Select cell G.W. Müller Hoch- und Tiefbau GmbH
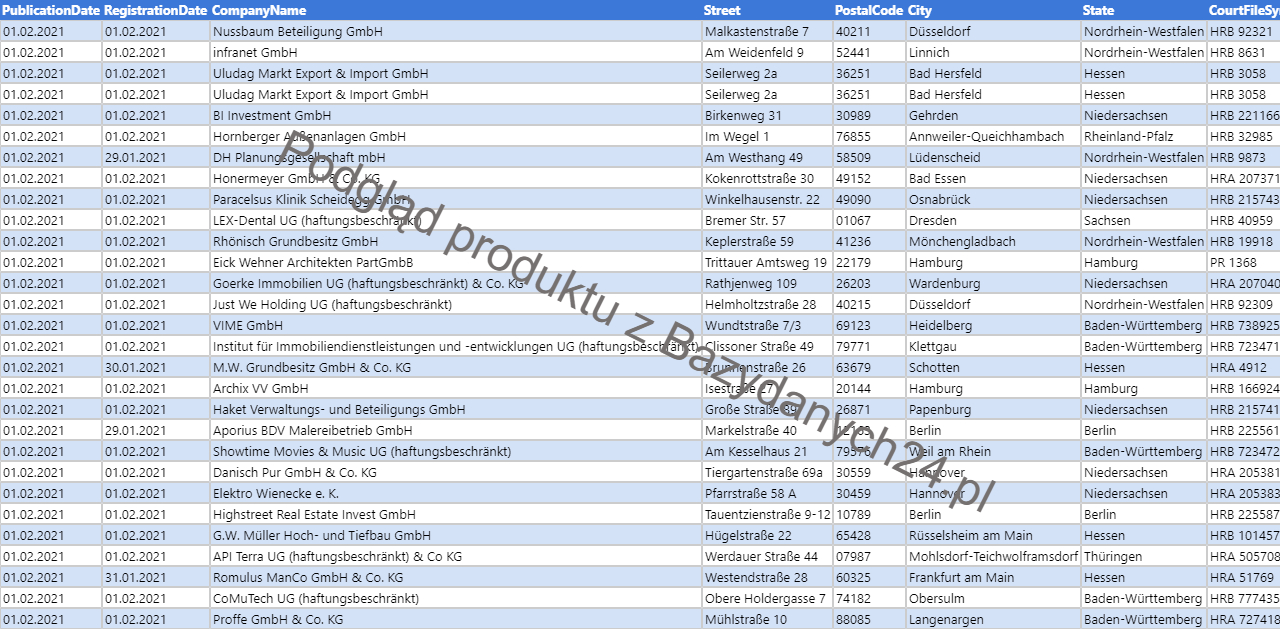This screenshot has height=630, width=1280. tap(456, 535)
